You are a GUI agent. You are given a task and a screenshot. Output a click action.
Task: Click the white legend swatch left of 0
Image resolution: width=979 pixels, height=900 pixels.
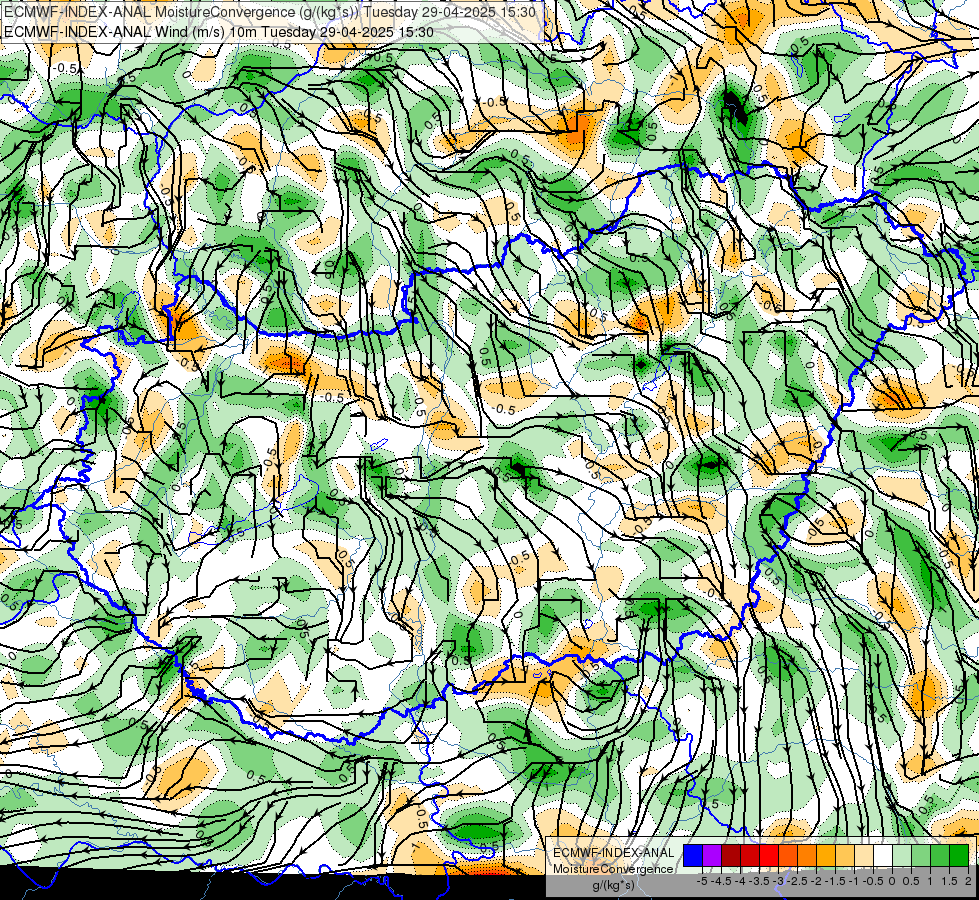[883, 855]
